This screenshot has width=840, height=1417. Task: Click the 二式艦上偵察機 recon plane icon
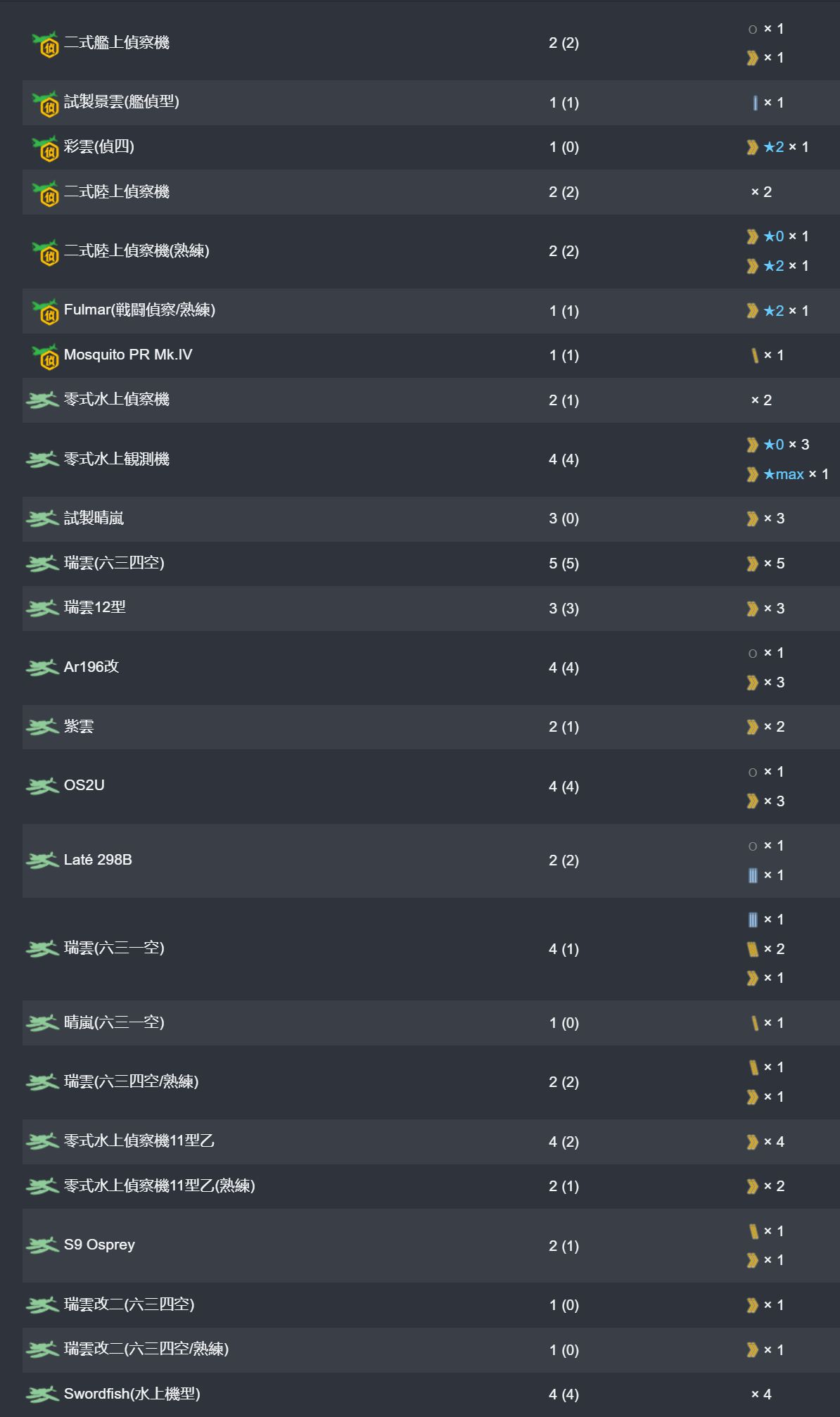click(46, 44)
